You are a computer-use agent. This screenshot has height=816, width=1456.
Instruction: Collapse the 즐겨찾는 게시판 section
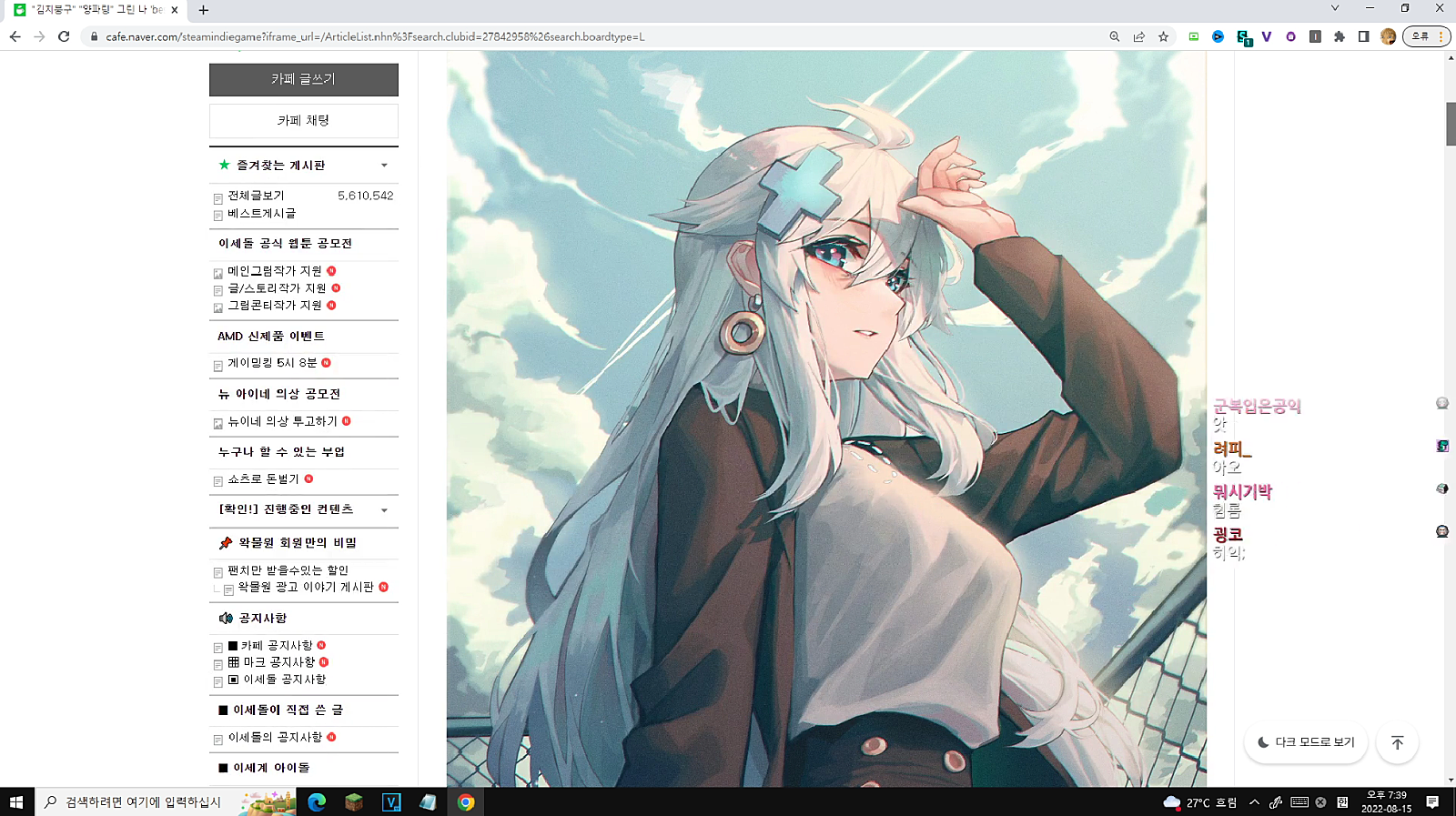(384, 165)
